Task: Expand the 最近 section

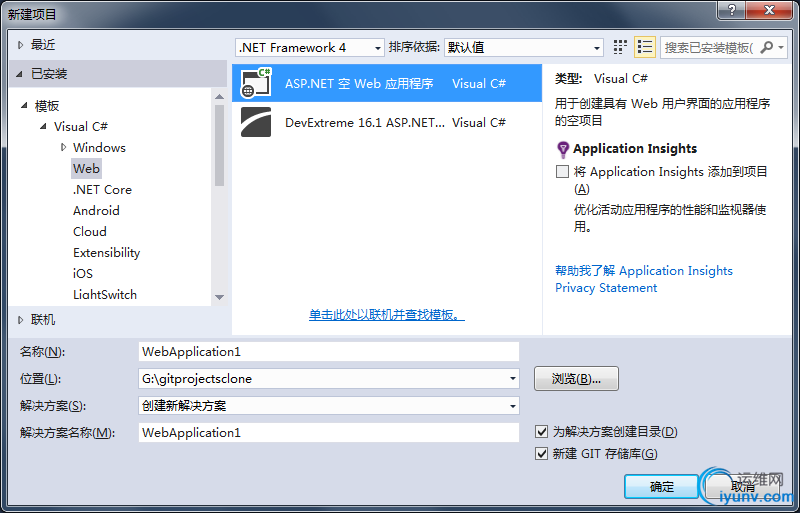Action: click(x=20, y=45)
